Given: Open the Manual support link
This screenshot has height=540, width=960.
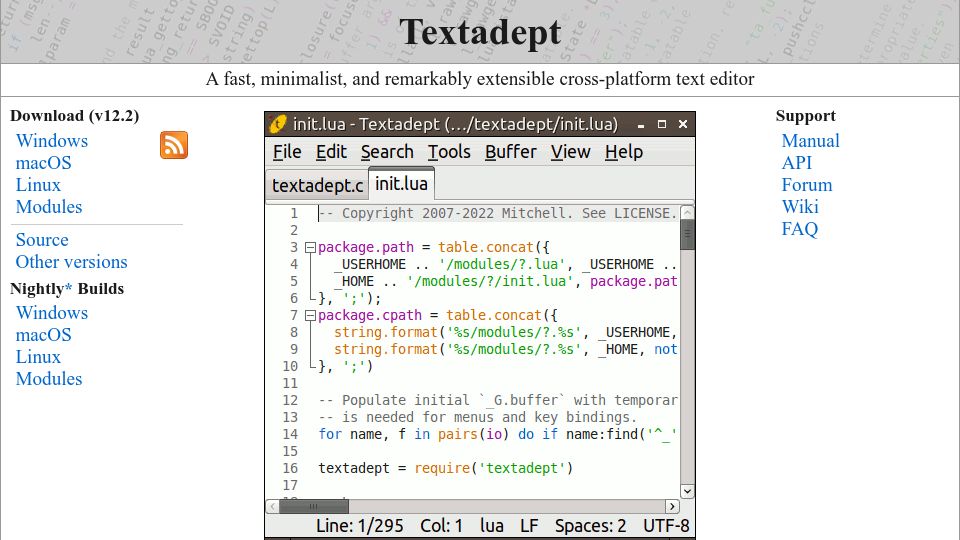Looking at the screenshot, I should click(811, 141).
